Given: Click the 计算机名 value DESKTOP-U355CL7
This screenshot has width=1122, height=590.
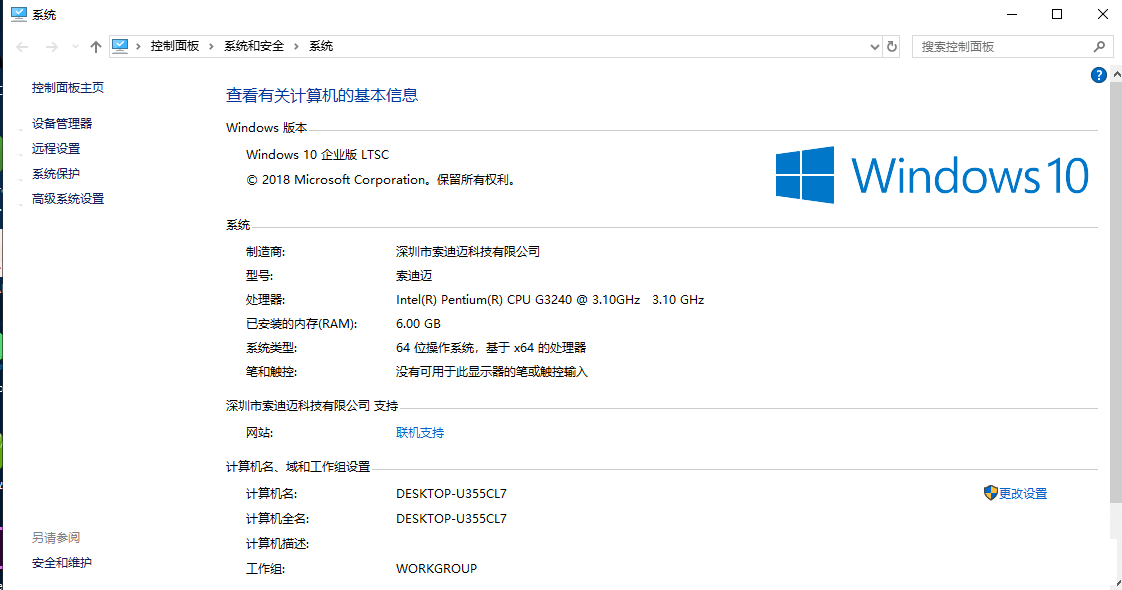Looking at the screenshot, I should coord(452,493).
